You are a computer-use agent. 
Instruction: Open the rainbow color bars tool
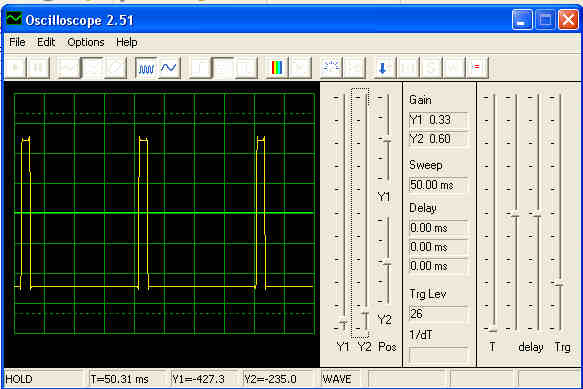coord(277,68)
